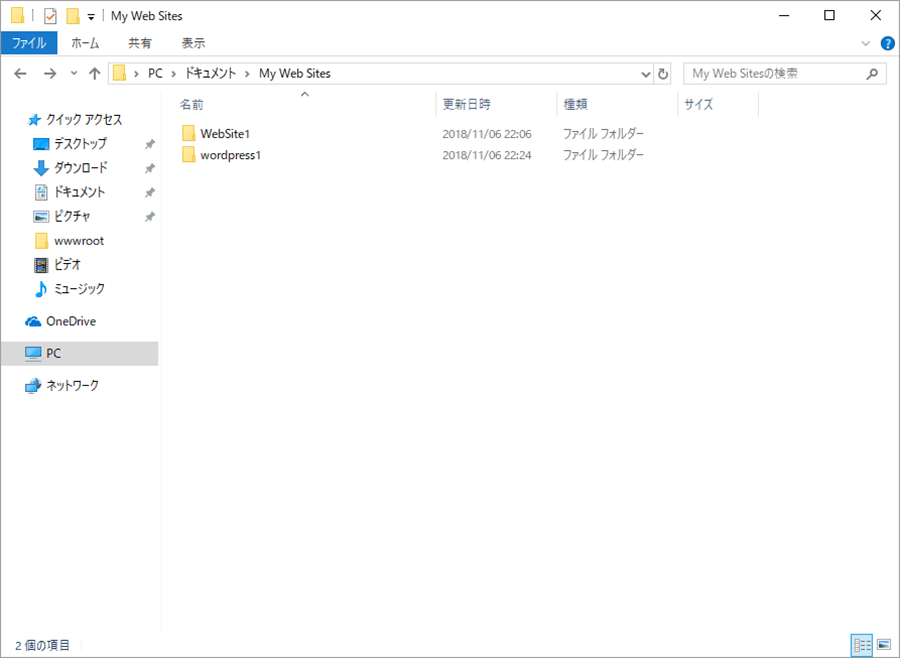The height and width of the screenshot is (658, 900).
Task: Select PC in navigation pane
Action: pyautogui.click(x=80, y=354)
